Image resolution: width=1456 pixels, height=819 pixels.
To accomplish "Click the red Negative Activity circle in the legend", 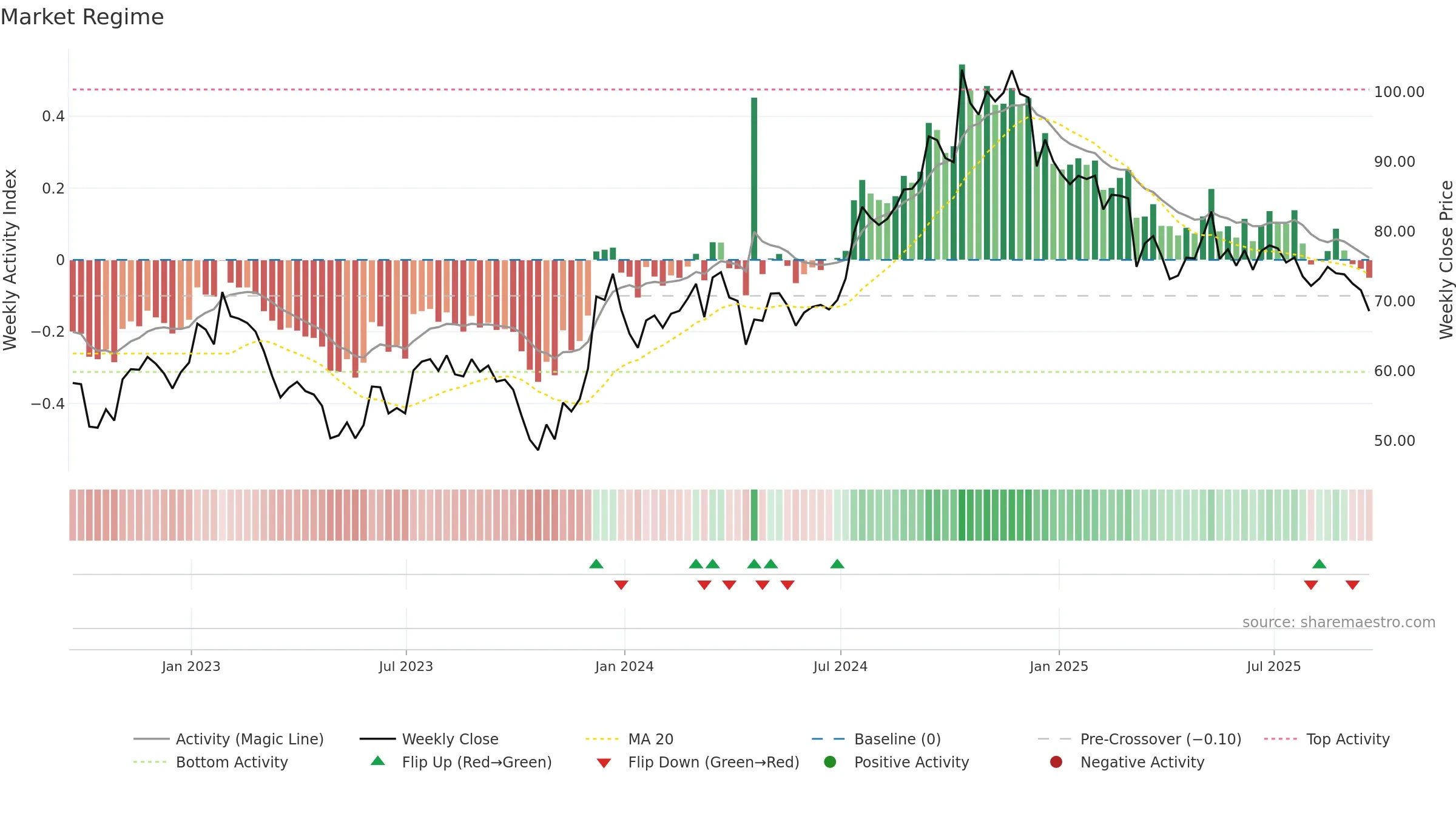I will (1056, 762).
